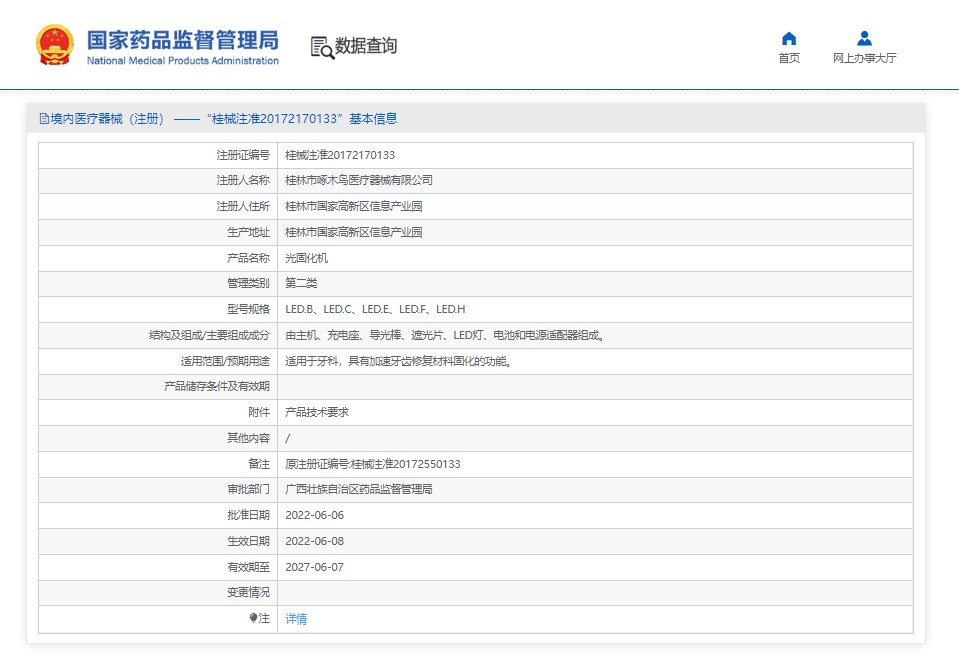Click the bulb icon beside 注
This screenshot has height=661, width=959.
click(253, 618)
